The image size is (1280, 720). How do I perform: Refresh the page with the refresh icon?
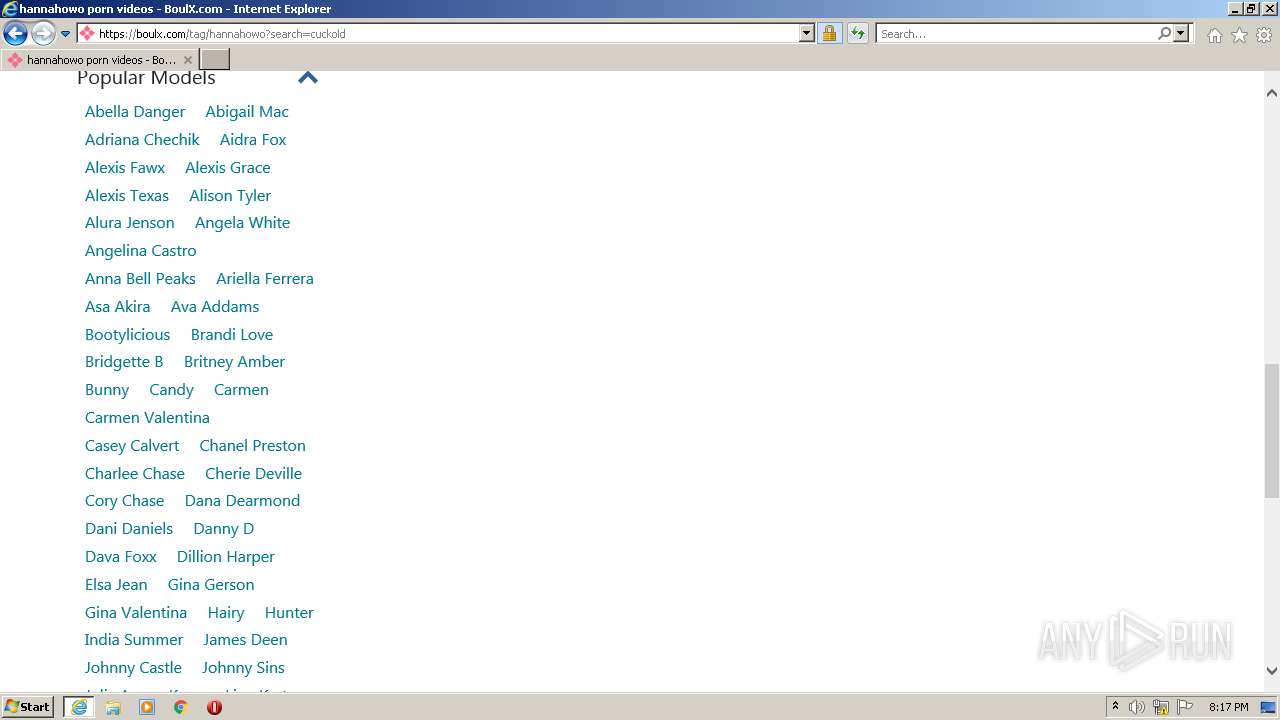[x=858, y=33]
